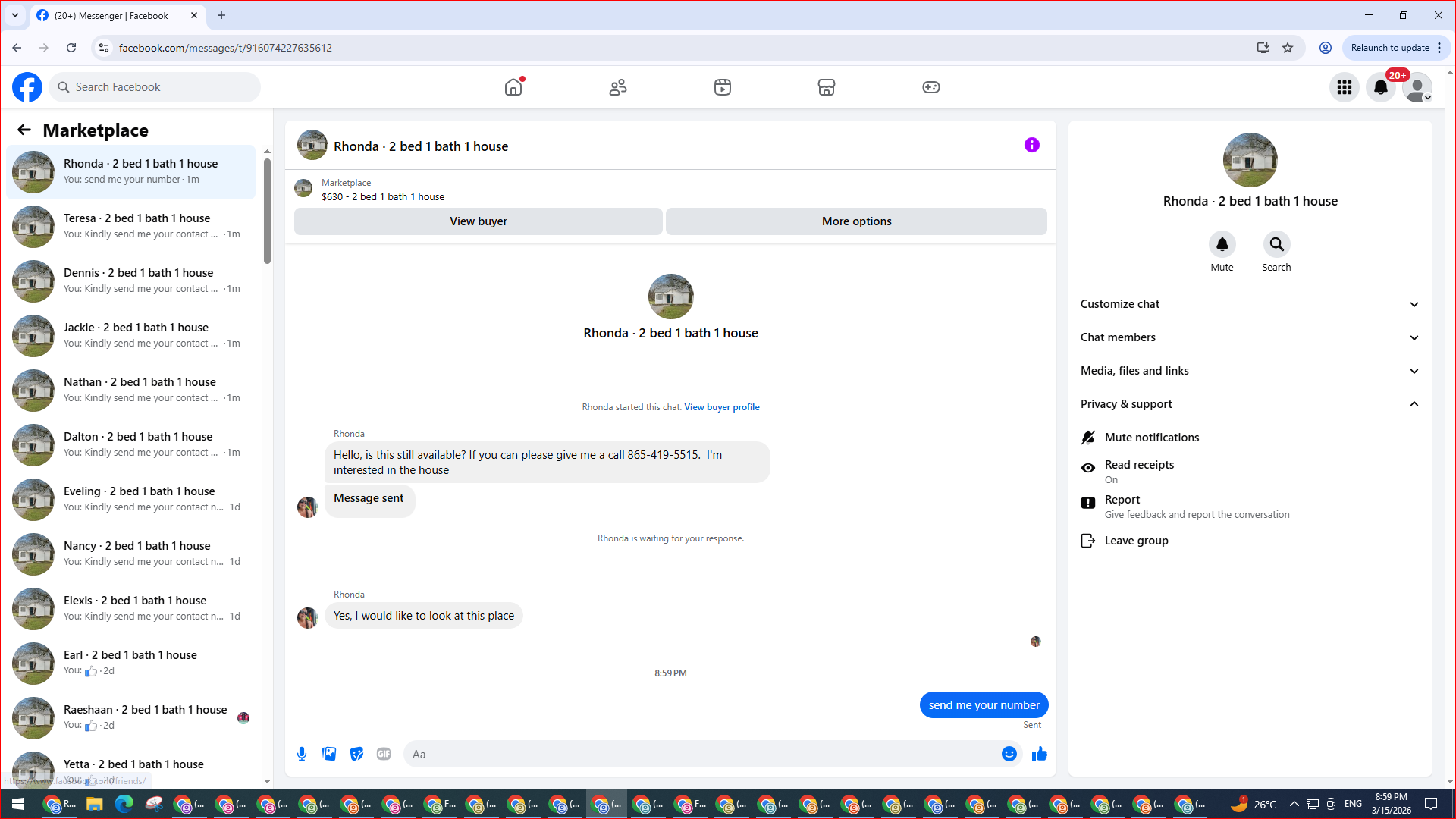This screenshot has height=819, width=1456.
Task: Toggle Read receipts setting
Action: pyautogui.click(x=1250, y=471)
